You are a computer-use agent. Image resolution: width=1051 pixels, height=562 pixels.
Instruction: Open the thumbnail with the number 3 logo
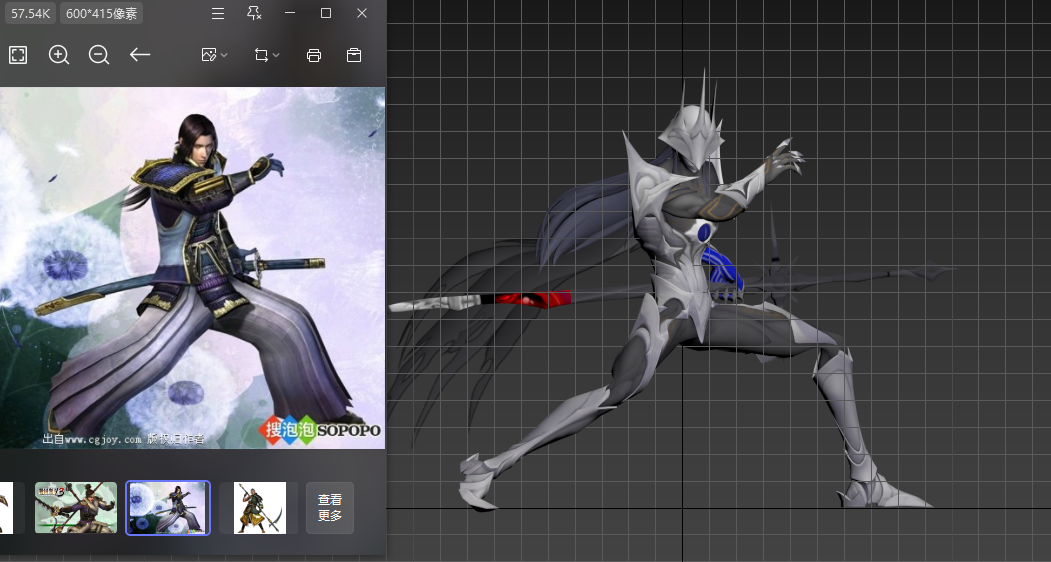(76, 508)
